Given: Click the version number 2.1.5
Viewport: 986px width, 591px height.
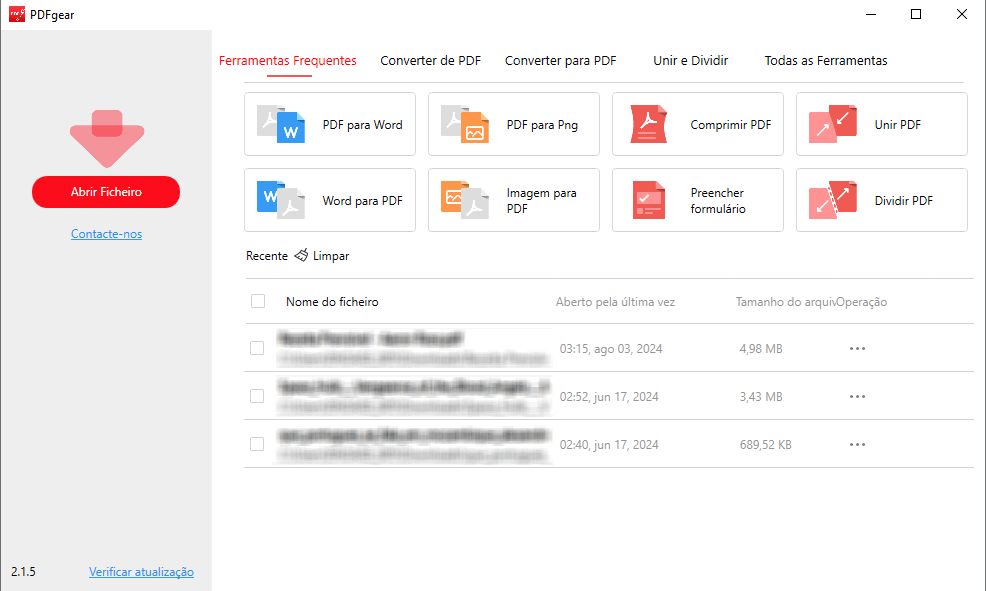Looking at the screenshot, I should [x=23, y=572].
